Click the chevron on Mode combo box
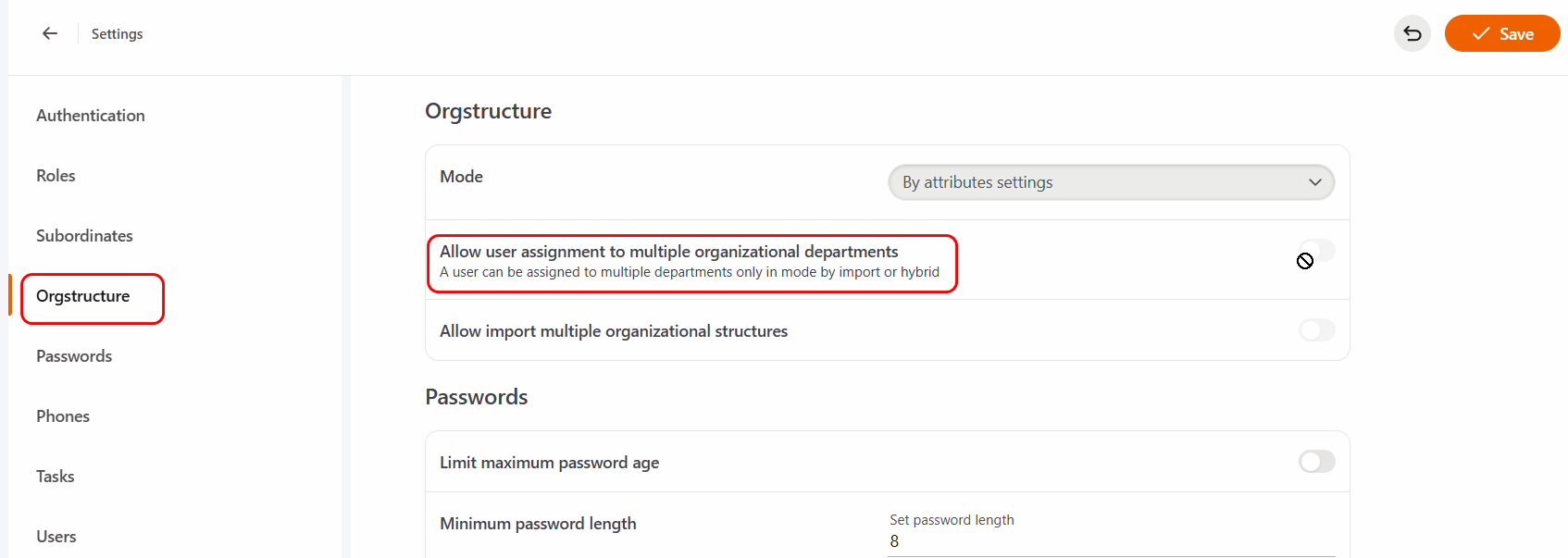 pos(1314,182)
